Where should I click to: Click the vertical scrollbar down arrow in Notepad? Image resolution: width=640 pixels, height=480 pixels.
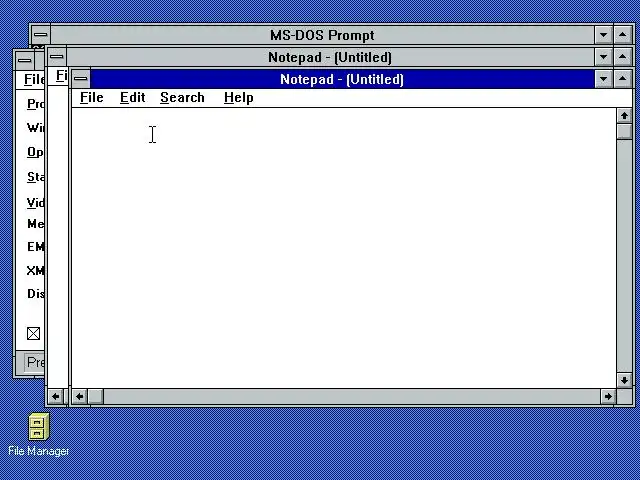(624, 380)
